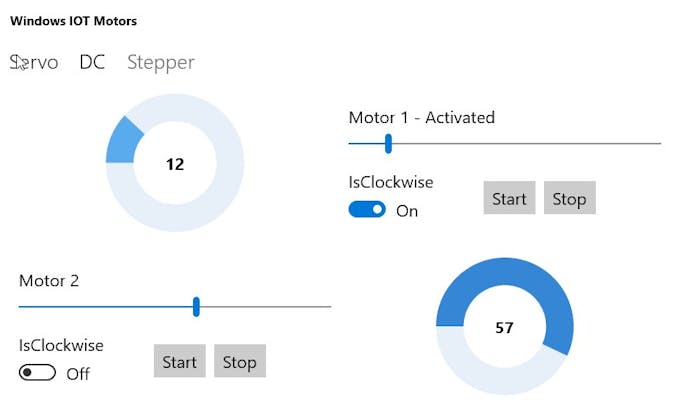Start Motor 2 using Start button

tap(180, 361)
